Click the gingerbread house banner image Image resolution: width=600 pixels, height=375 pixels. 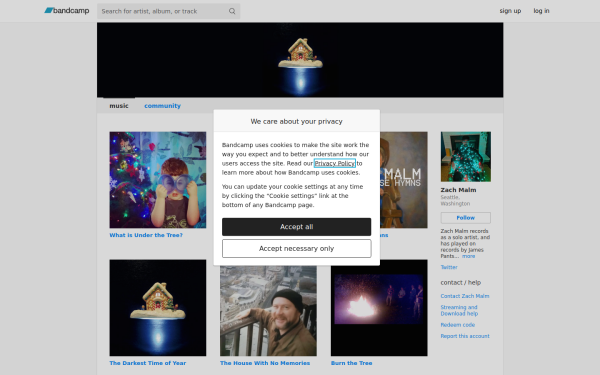(300, 60)
